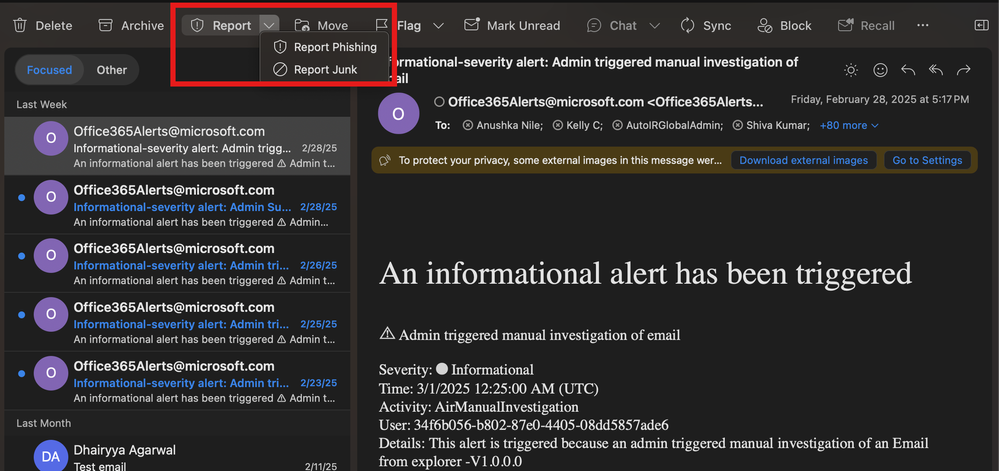999x471 pixels.
Task: Select the currently open 2/28/25 email row
Action: click(177, 146)
